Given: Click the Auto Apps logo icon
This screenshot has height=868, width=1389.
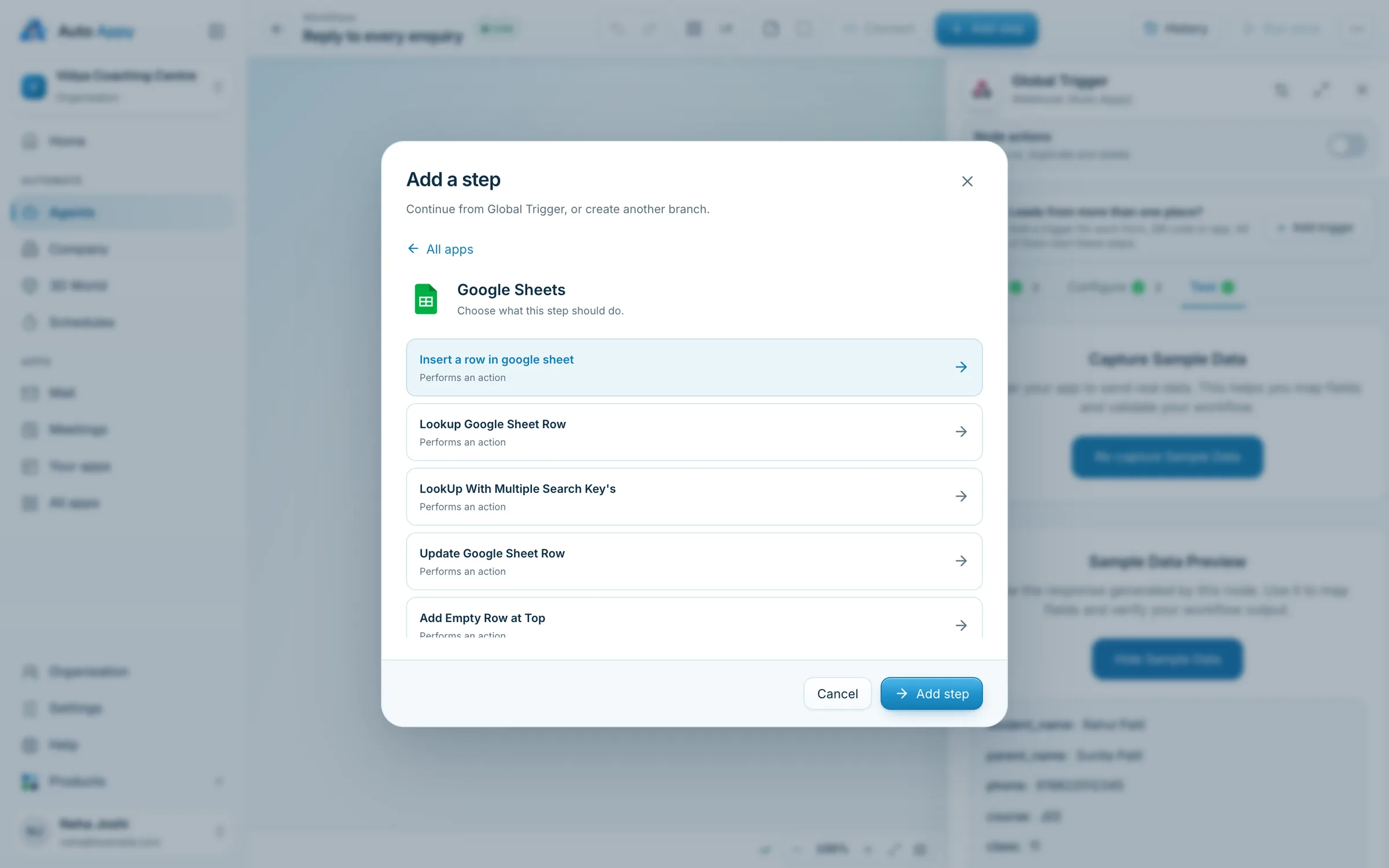Looking at the screenshot, I should pyautogui.click(x=33, y=30).
